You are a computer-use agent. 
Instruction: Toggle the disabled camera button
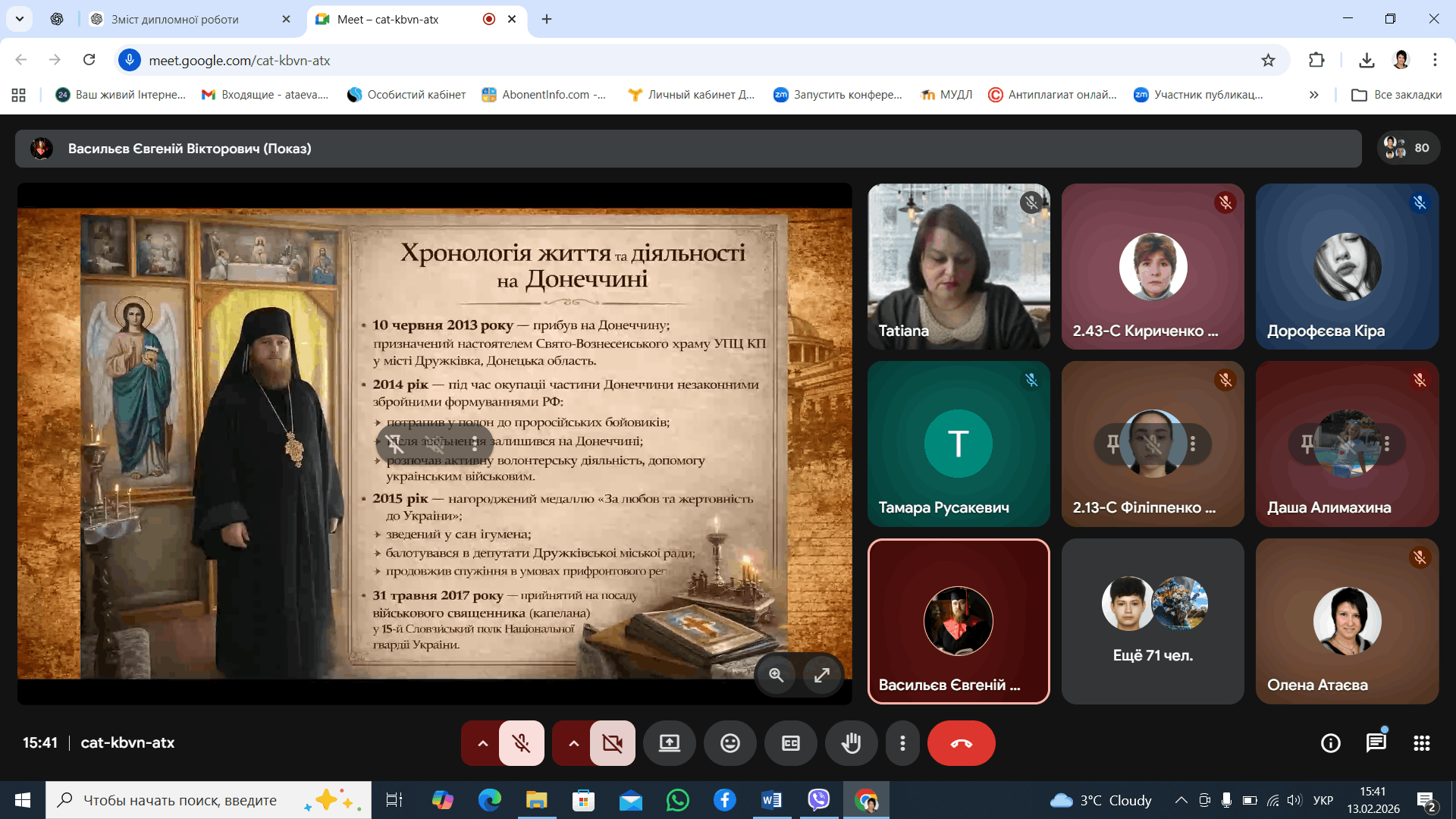point(612,743)
